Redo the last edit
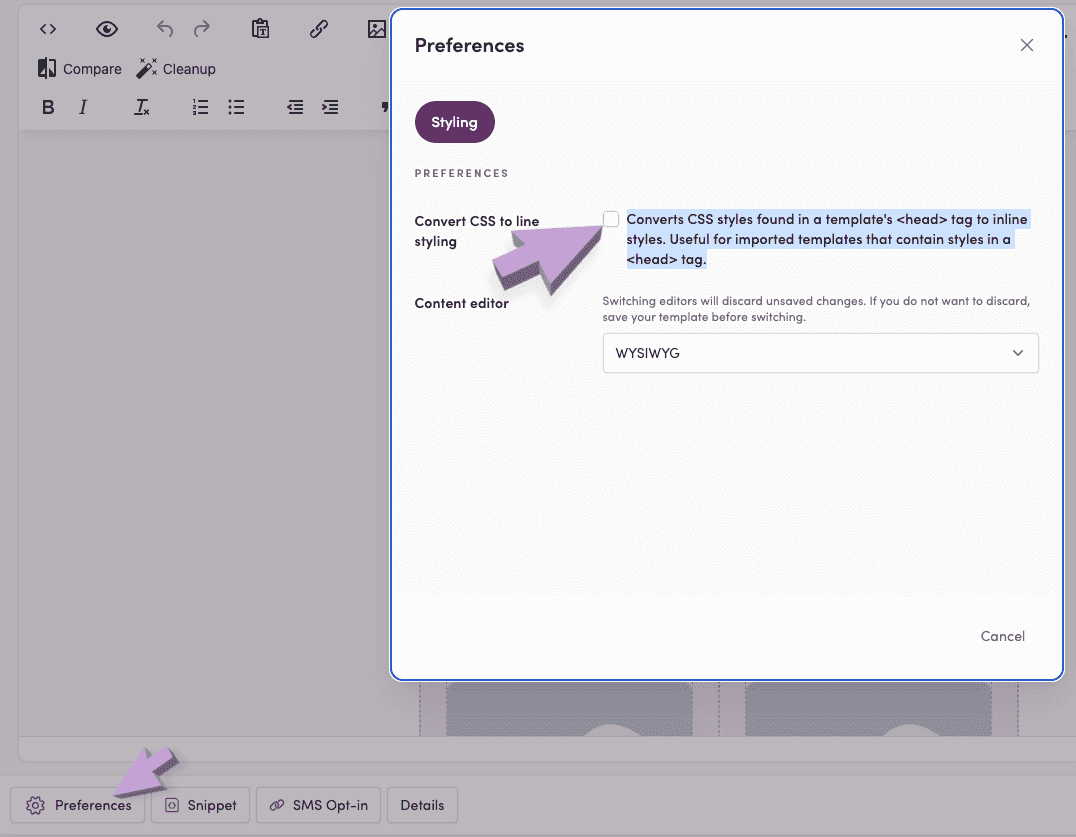Screen dimensions: 1076x837 202,29
